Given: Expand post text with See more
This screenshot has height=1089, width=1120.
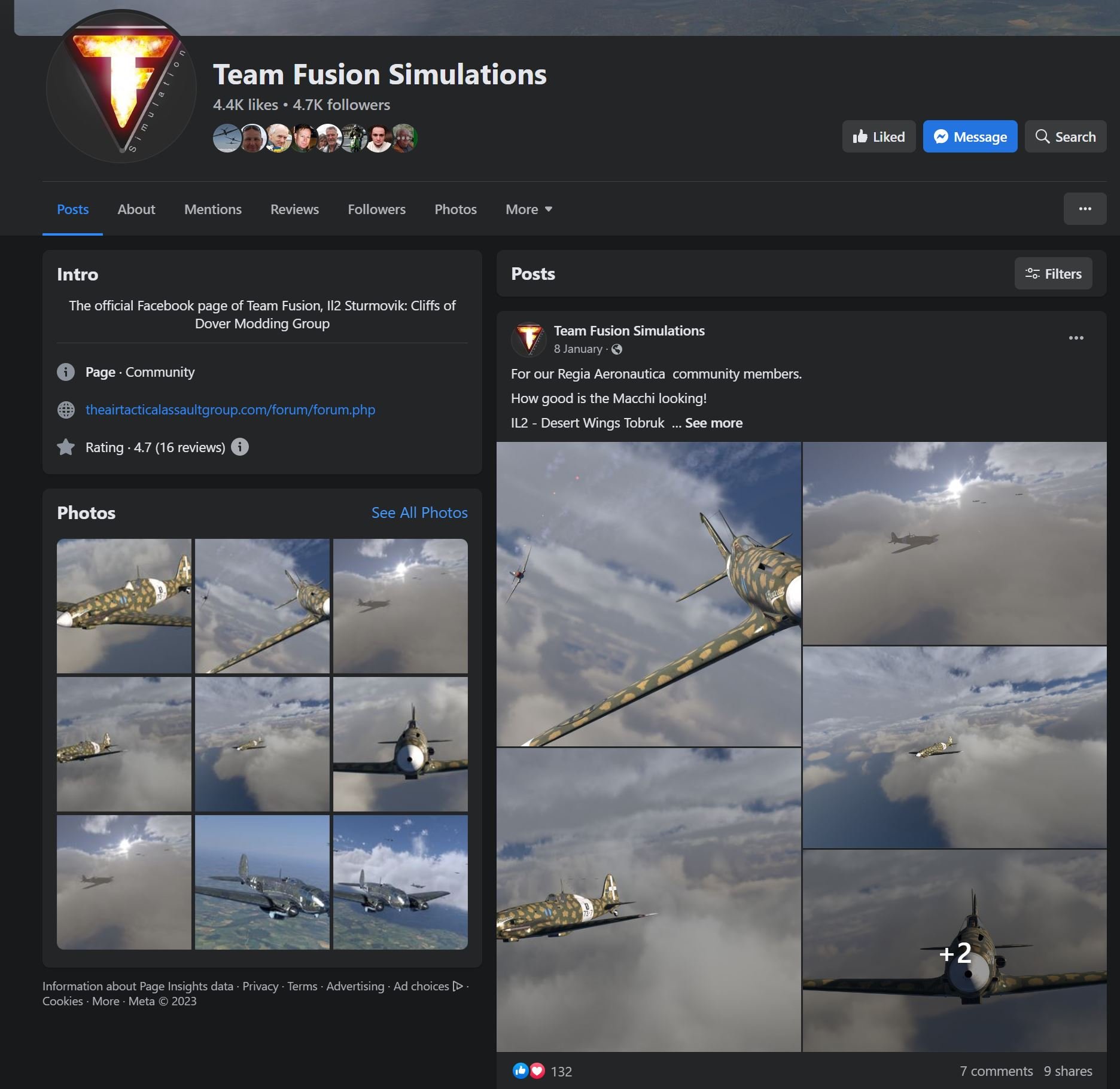Looking at the screenshot, I should point(714,423).
